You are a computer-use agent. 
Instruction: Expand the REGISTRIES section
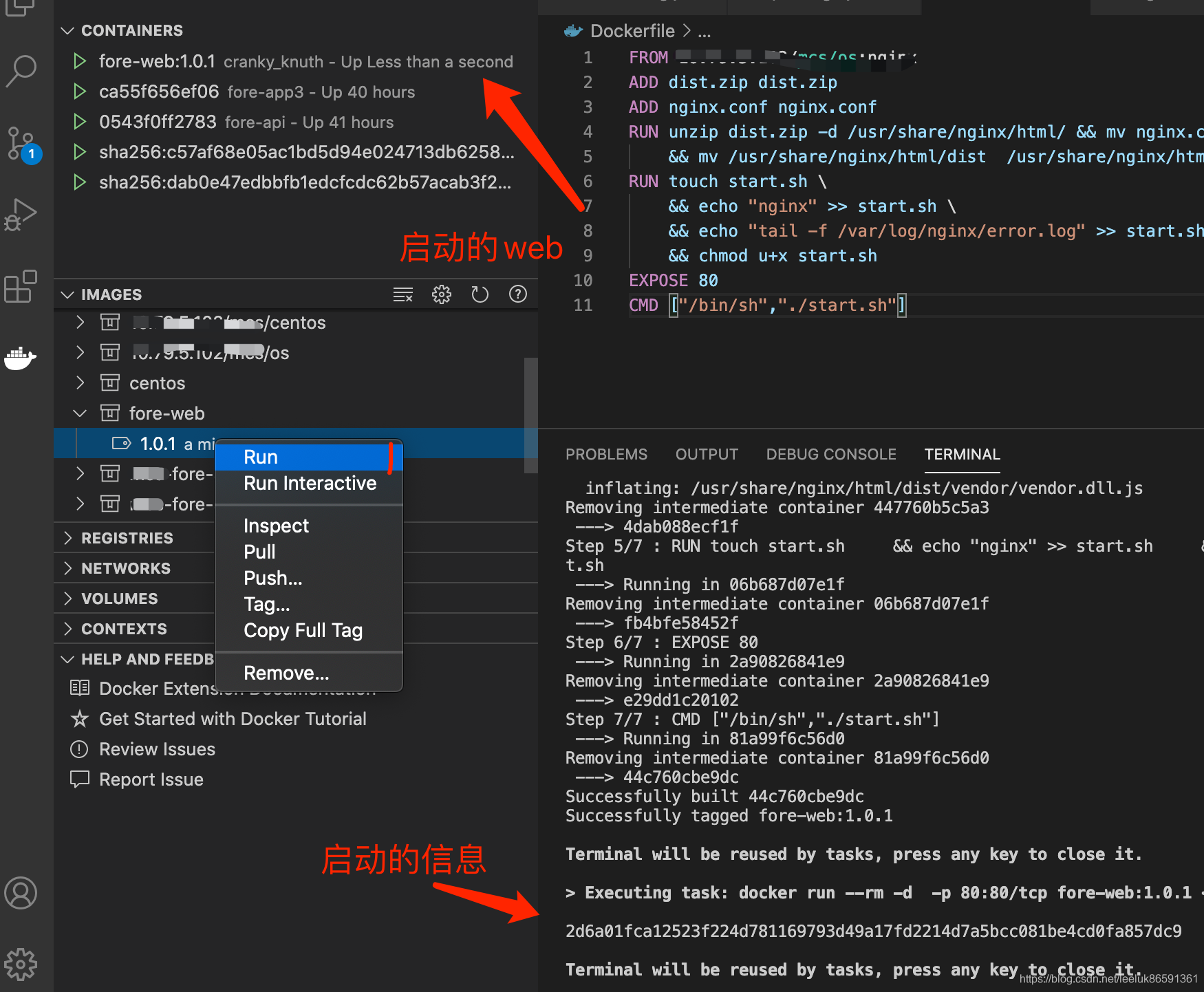[x=67, y=538]
